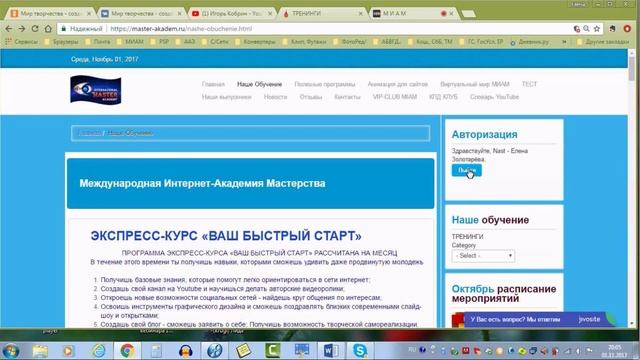The image size is (640, 360).
Task: Click the Google Chrome taskbar icon
Action: click(127, 351)
